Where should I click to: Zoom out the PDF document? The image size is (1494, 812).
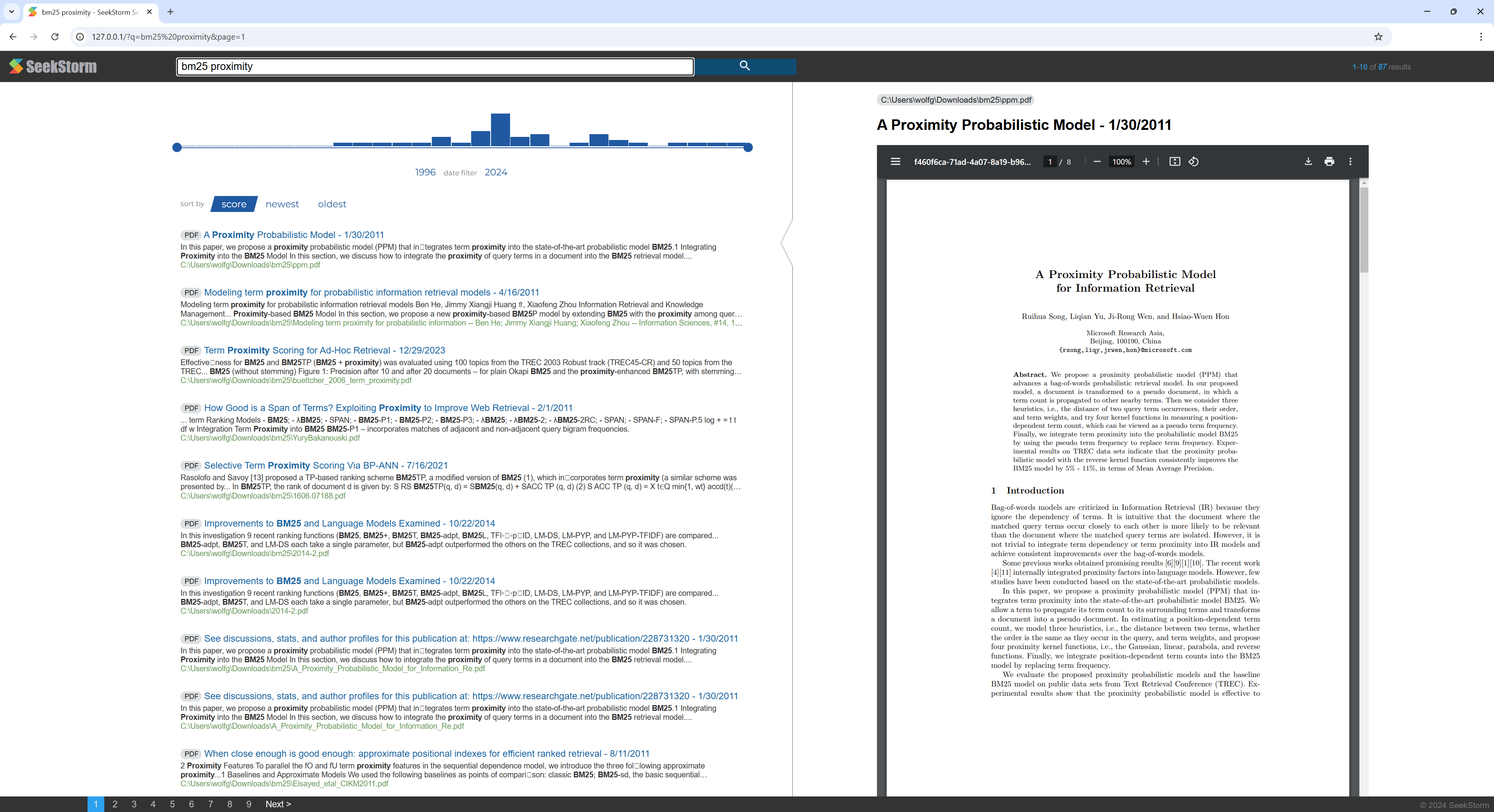coord(1097,162)
